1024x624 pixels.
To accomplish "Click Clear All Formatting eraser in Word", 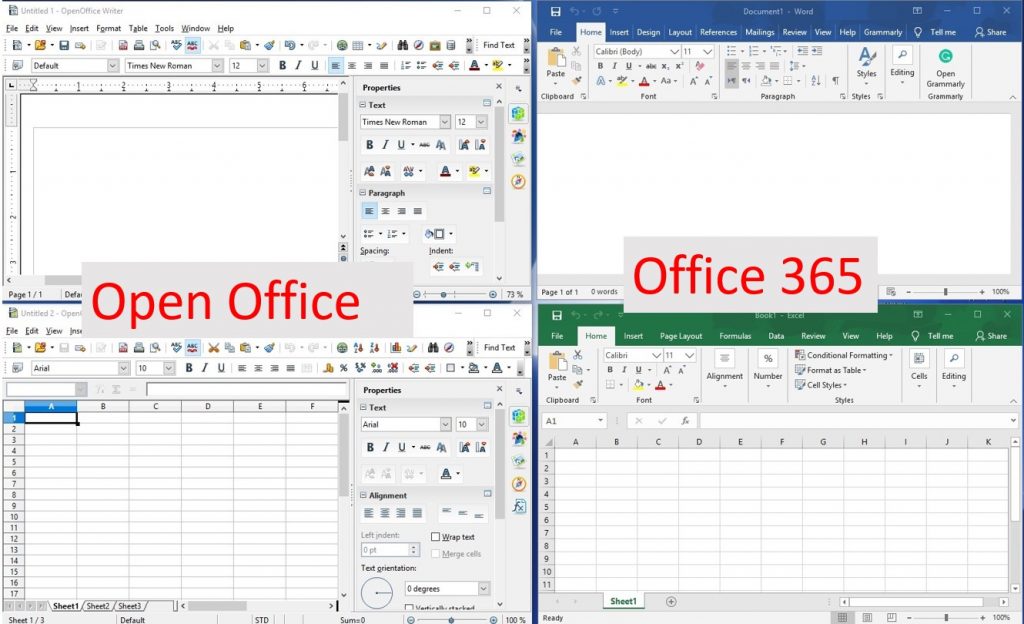I will pyautogui.click(x=700, y=66).
